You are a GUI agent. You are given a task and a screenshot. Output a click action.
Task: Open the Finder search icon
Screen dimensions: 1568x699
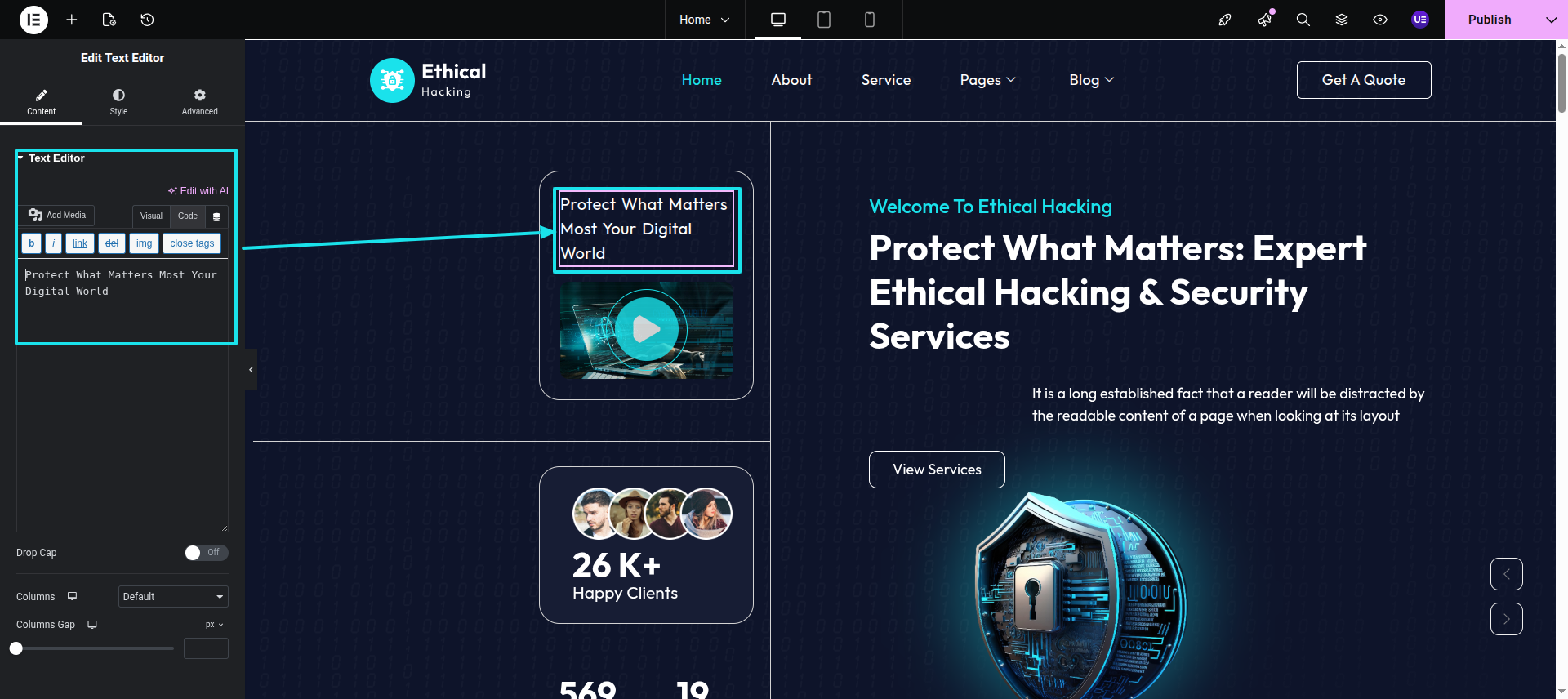[x=1303, y=20]
